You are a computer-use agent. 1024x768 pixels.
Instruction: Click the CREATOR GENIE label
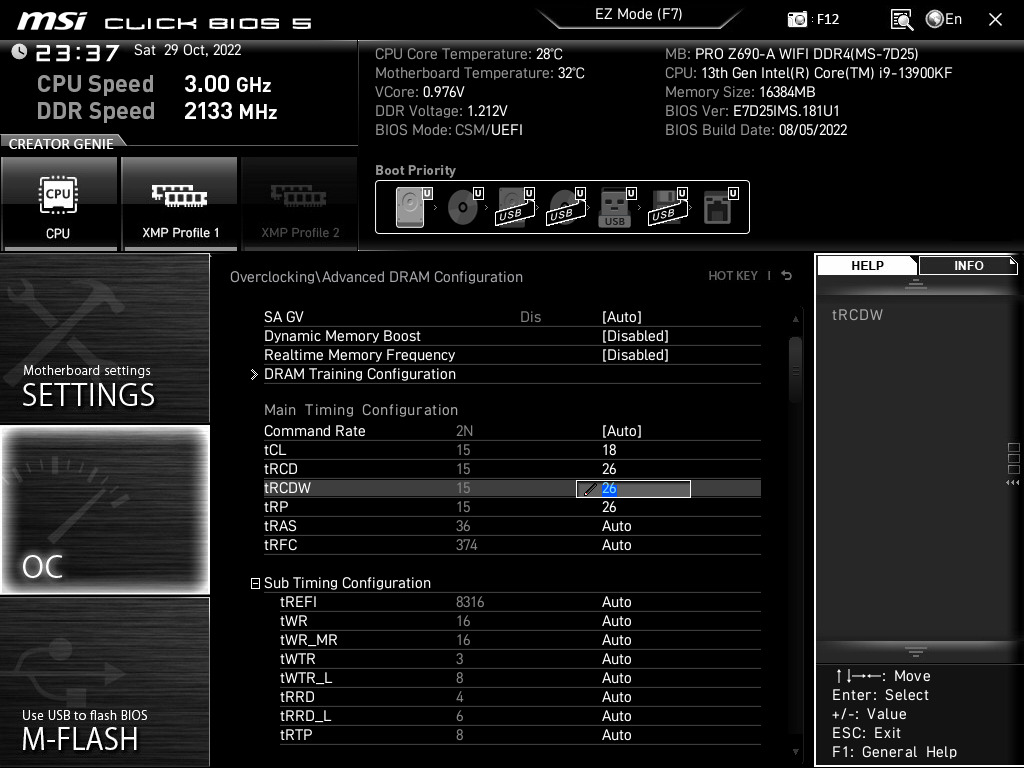61,144
